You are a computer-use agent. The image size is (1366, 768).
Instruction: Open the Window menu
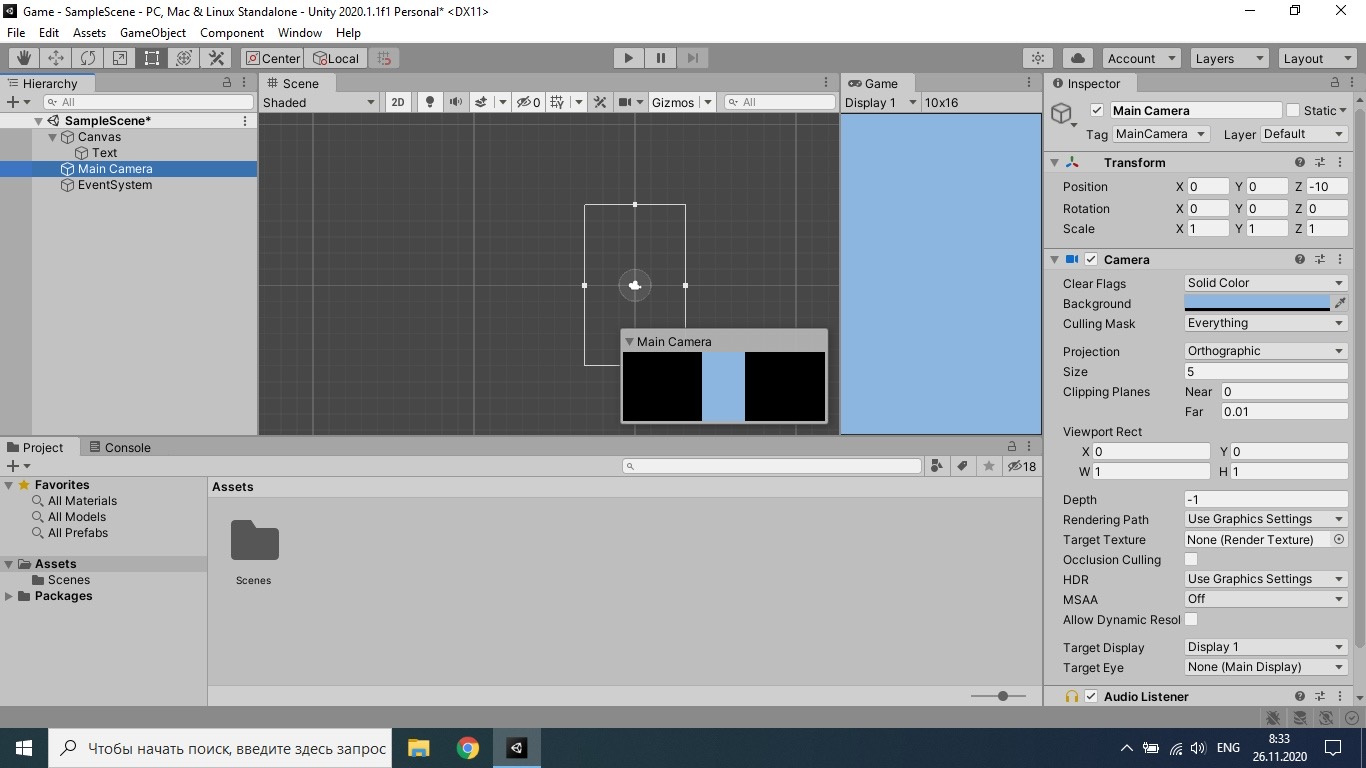[300, 32]
